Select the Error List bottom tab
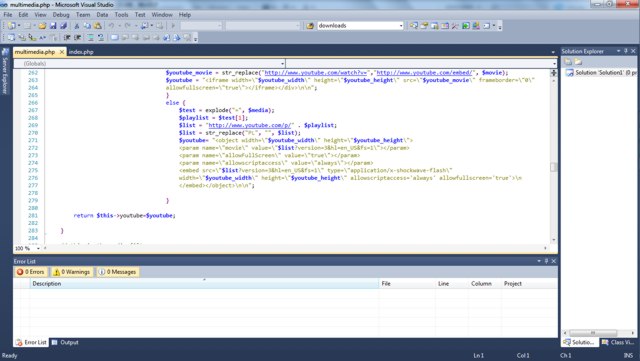640x361 pixels. coord(31,343)
